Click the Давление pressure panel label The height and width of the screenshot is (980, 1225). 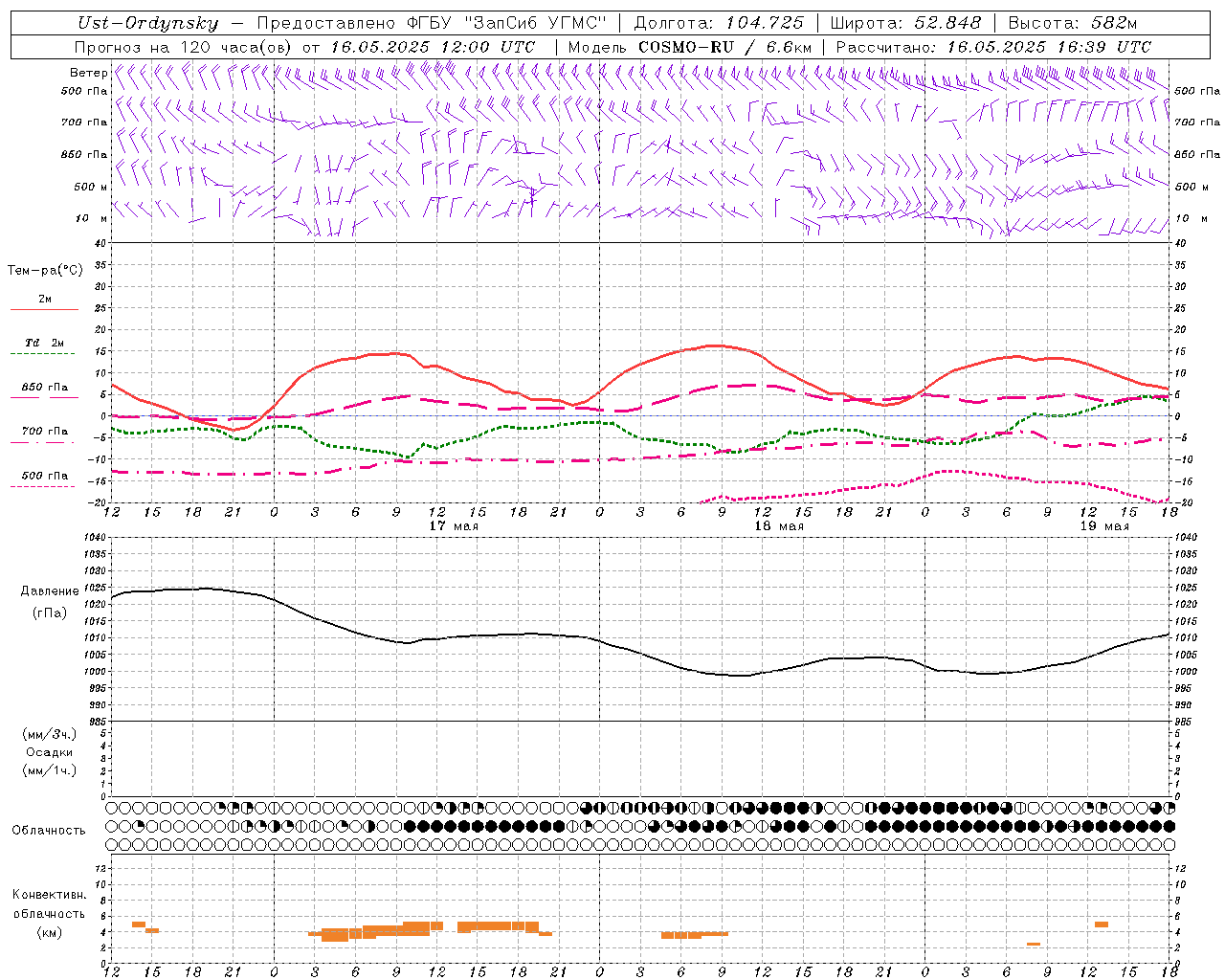click(x=50, y=591)
